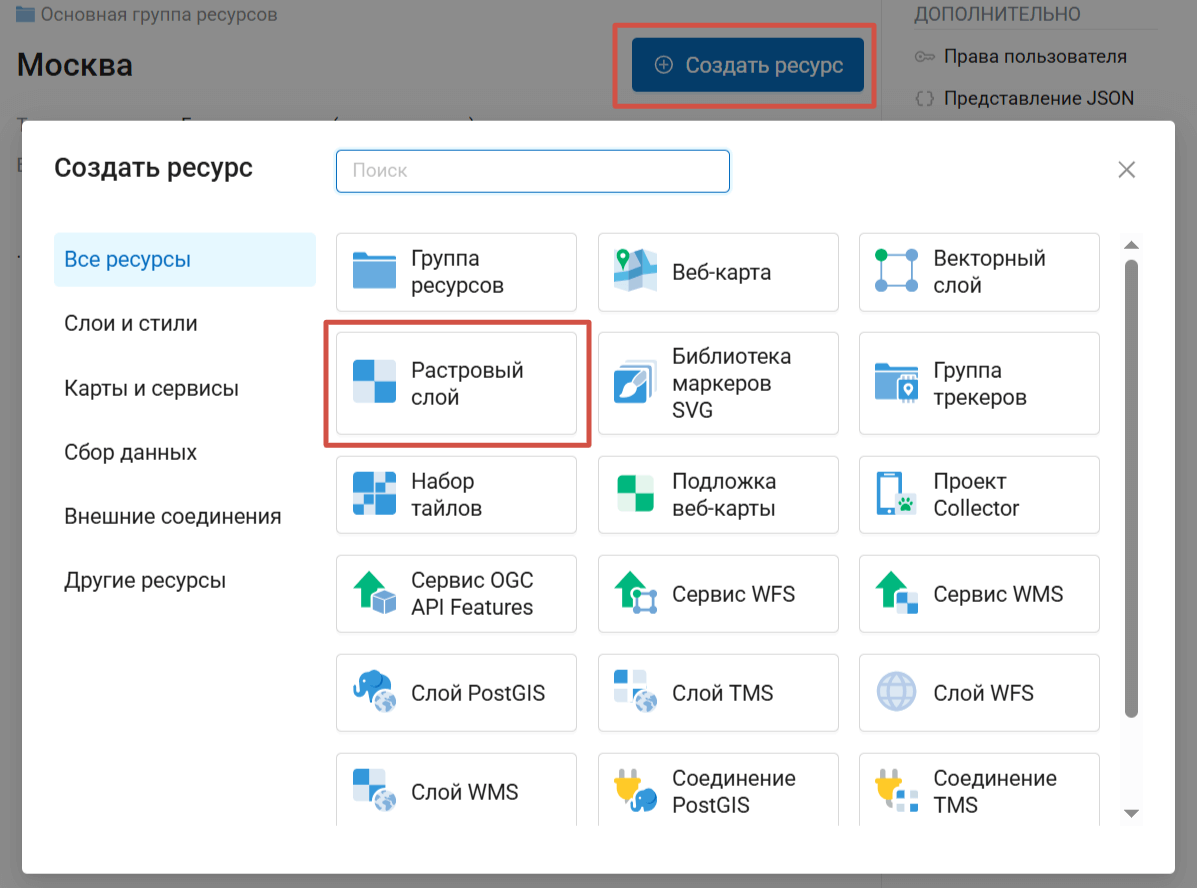Pick the Слой WFS globe icon
1197x888 pixels.
[896, 693]
